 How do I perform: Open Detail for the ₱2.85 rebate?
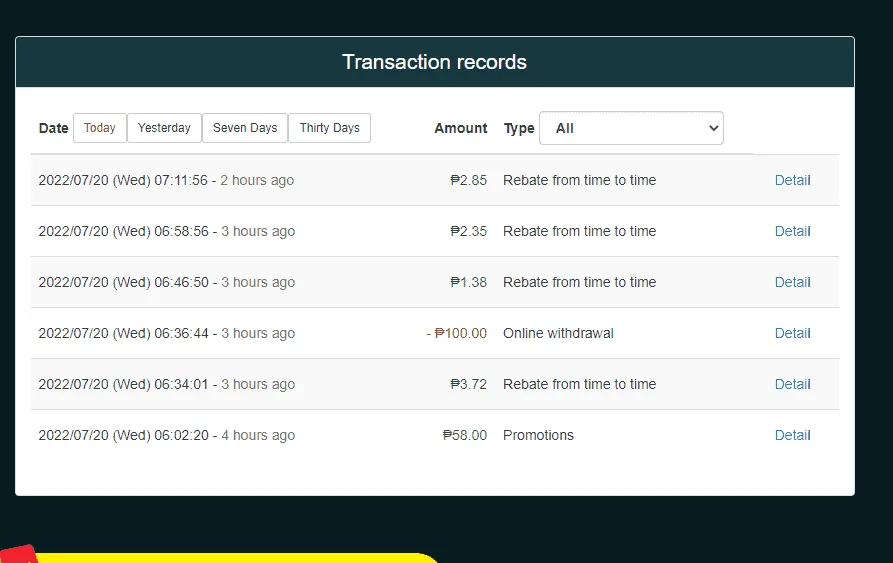[x=792, y=180]
